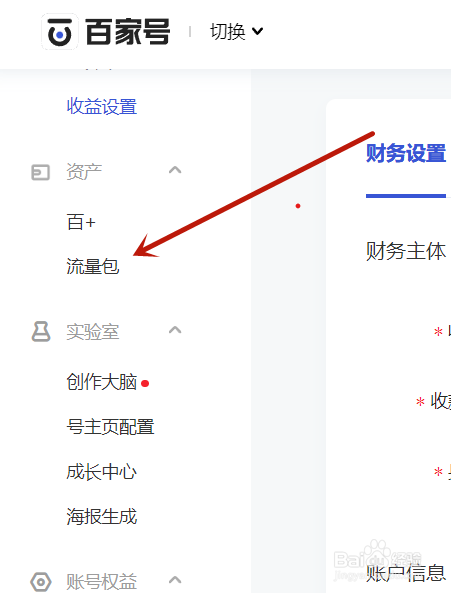Open 流量包 in the sidebar

pos(93,266)
